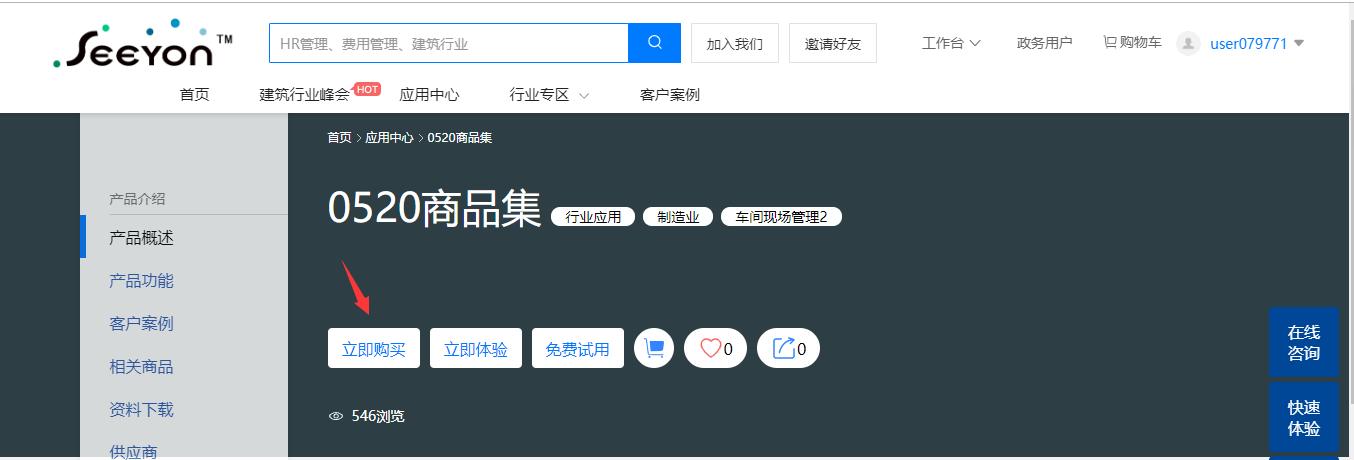Select 相关商品 in sidebar
The width and height of the screenshot is (1354, 460).
[141, 367]
